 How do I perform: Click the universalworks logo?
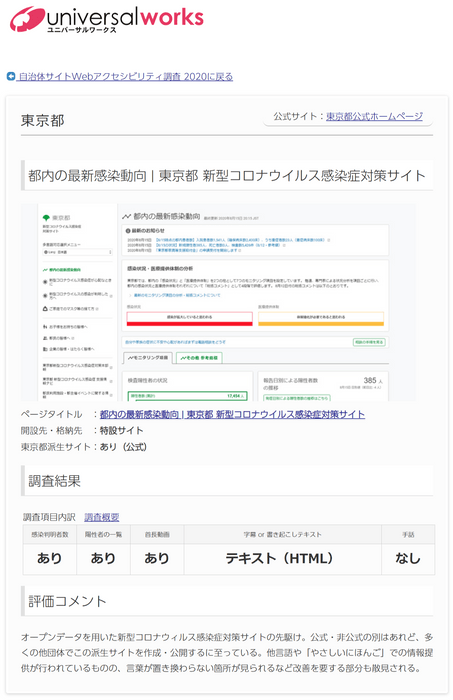[x=107, y=20]
